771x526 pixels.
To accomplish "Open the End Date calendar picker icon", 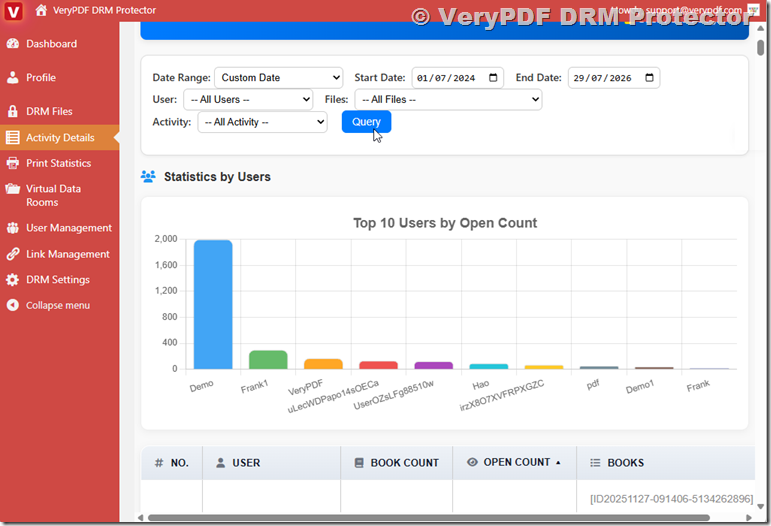I will (649, 78).
